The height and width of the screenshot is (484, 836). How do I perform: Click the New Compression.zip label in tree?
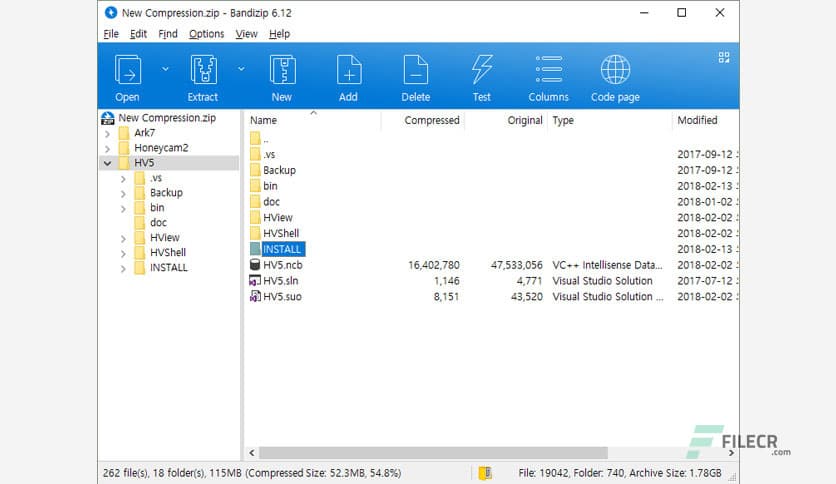pyautogui.click(x=167, y=118)
